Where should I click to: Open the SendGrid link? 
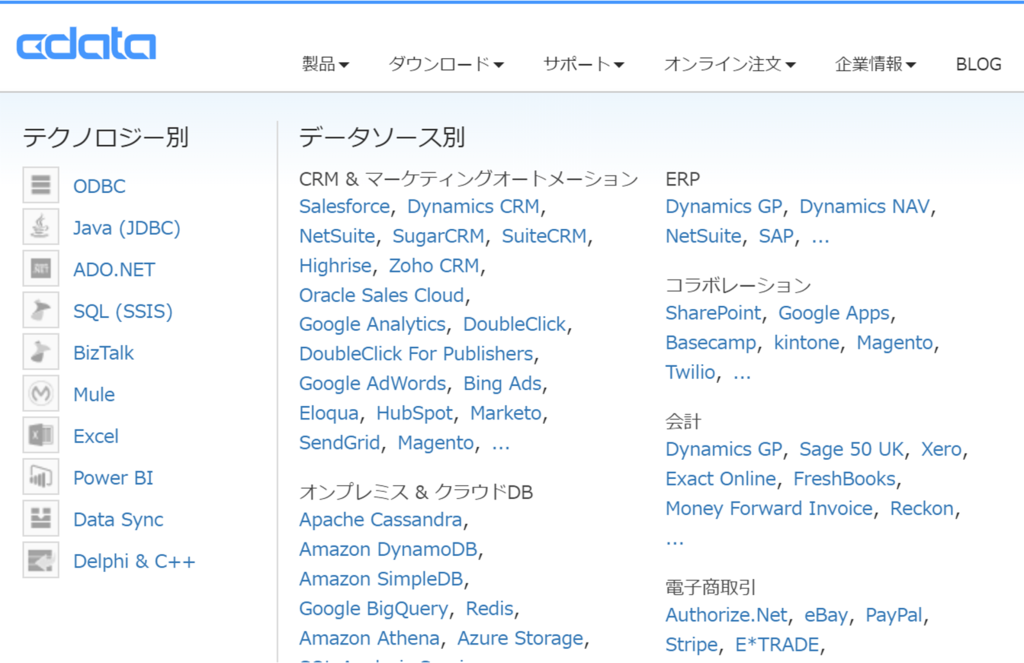(340, 443)
